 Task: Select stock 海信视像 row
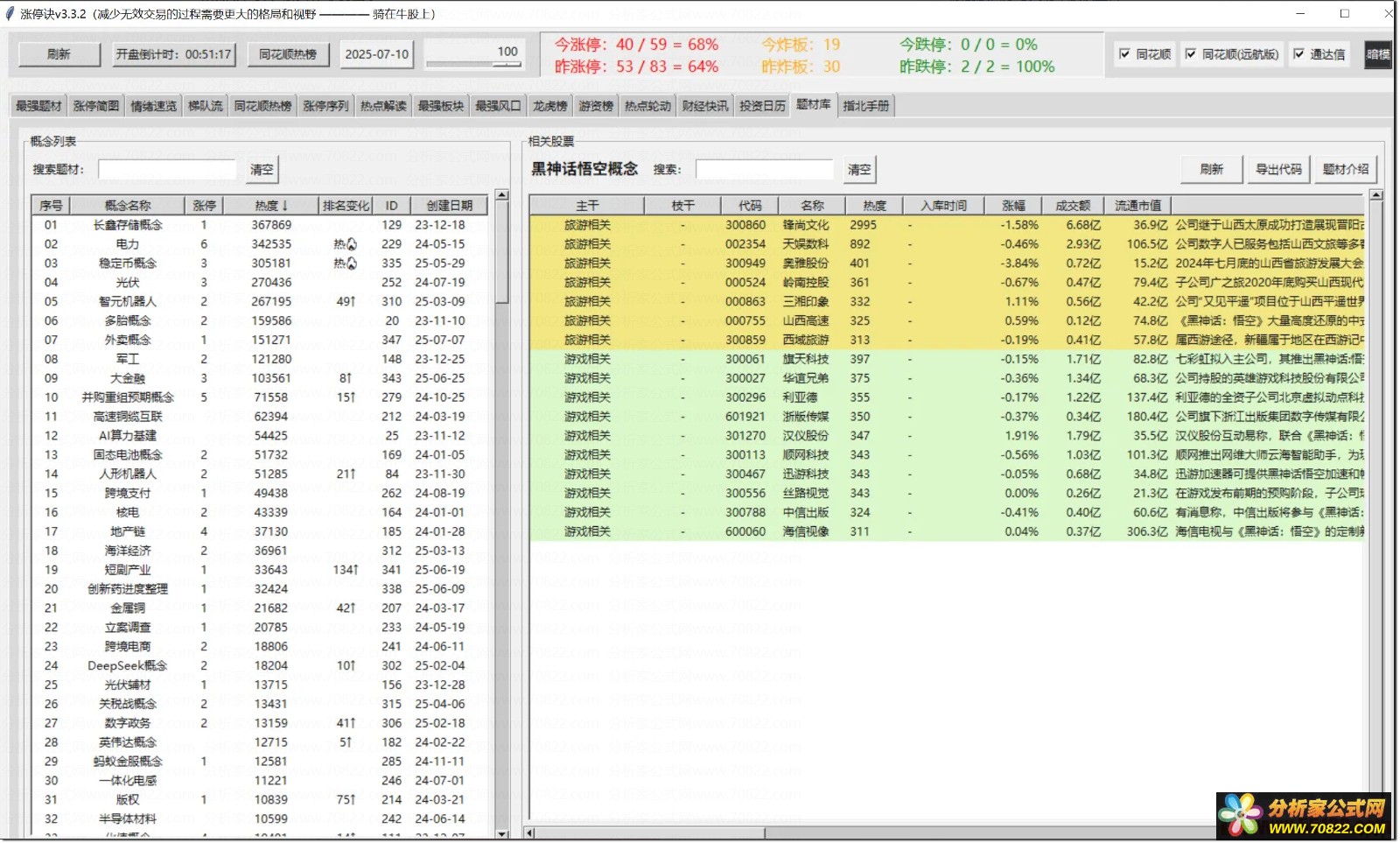click(948, 531)
